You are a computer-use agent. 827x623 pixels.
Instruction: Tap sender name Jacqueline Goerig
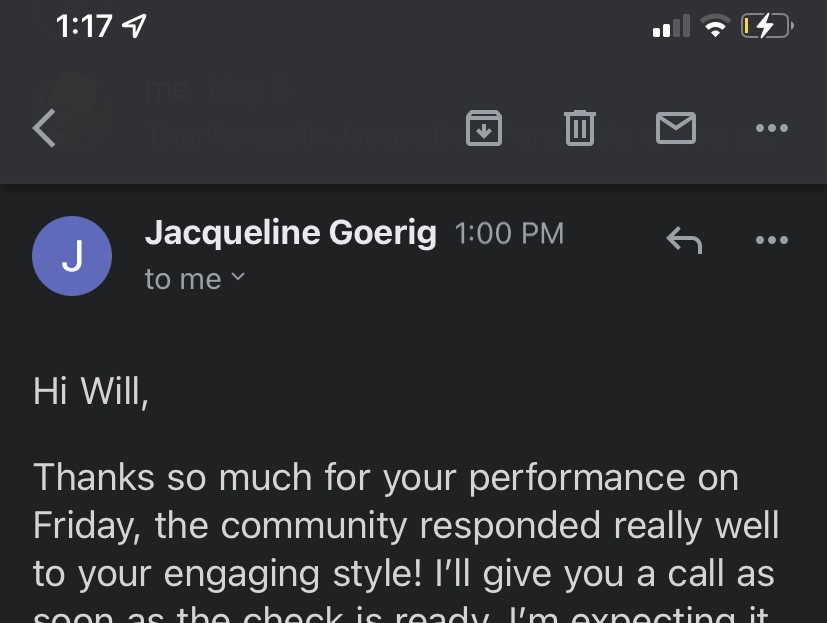click(x=290, y=233)
